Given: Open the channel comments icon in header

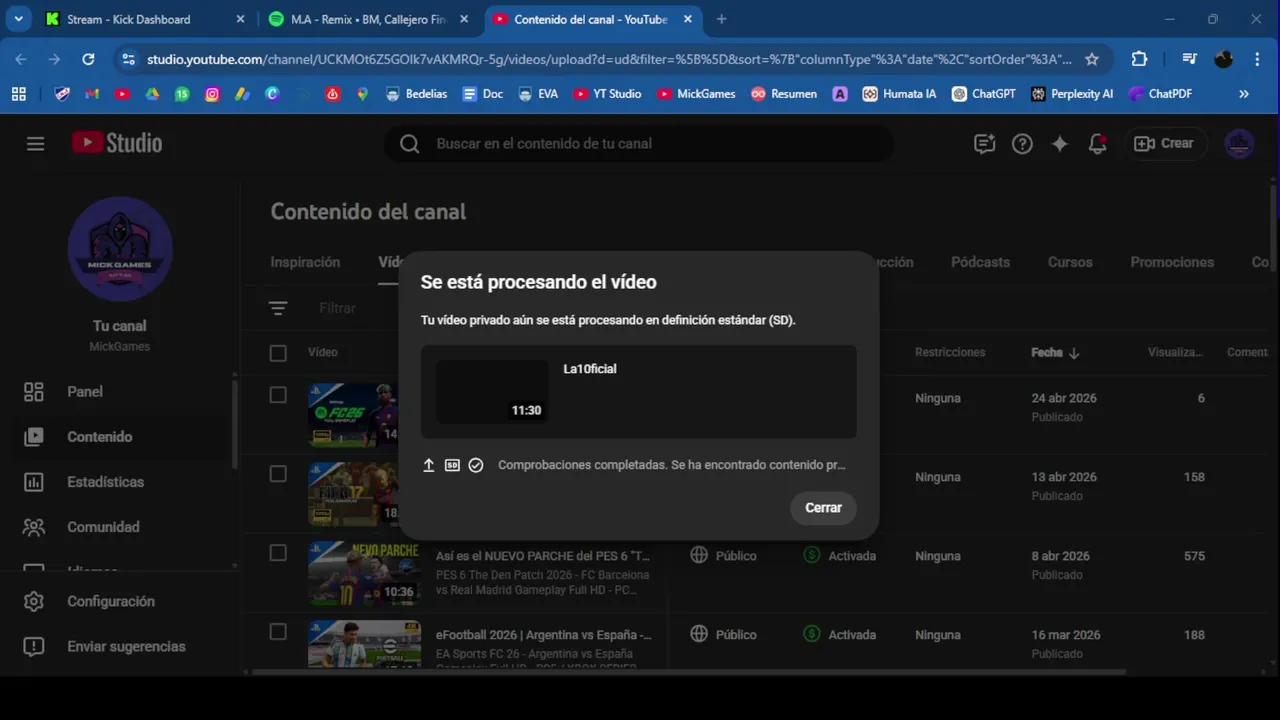Looking at the screenshot, I should [x=985, y=143].
